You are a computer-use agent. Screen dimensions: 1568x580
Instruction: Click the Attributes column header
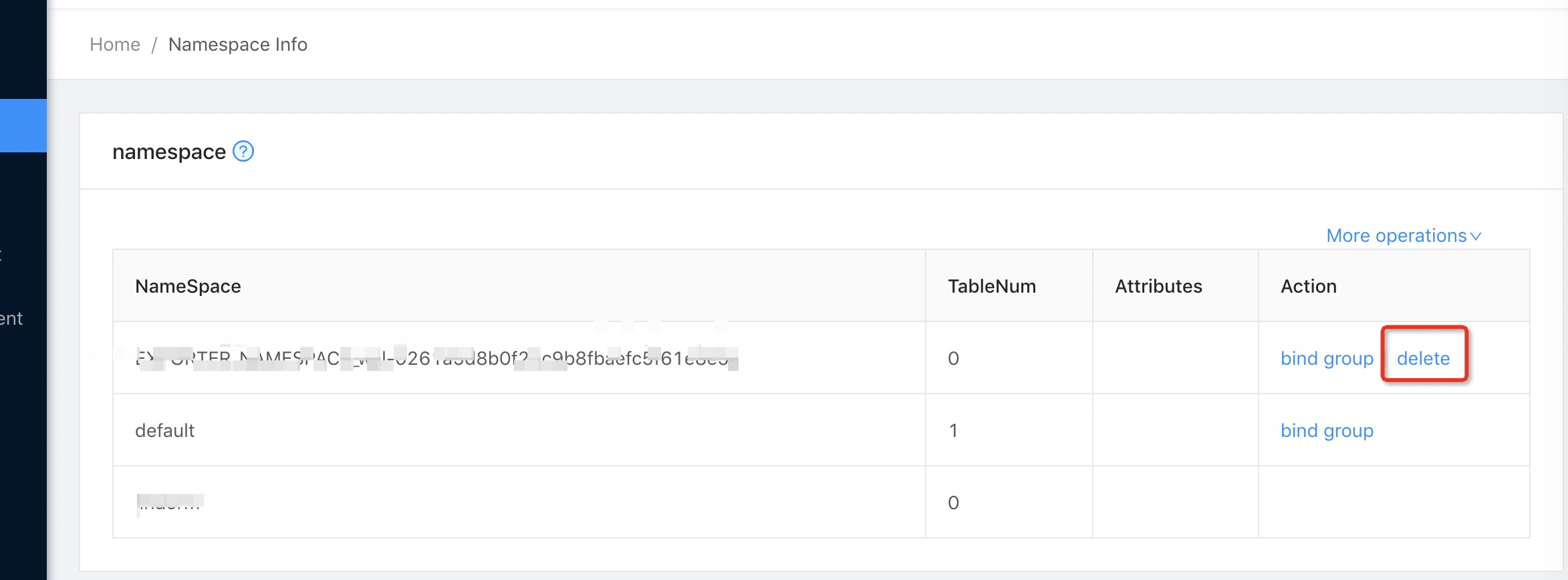(1158, 287)
